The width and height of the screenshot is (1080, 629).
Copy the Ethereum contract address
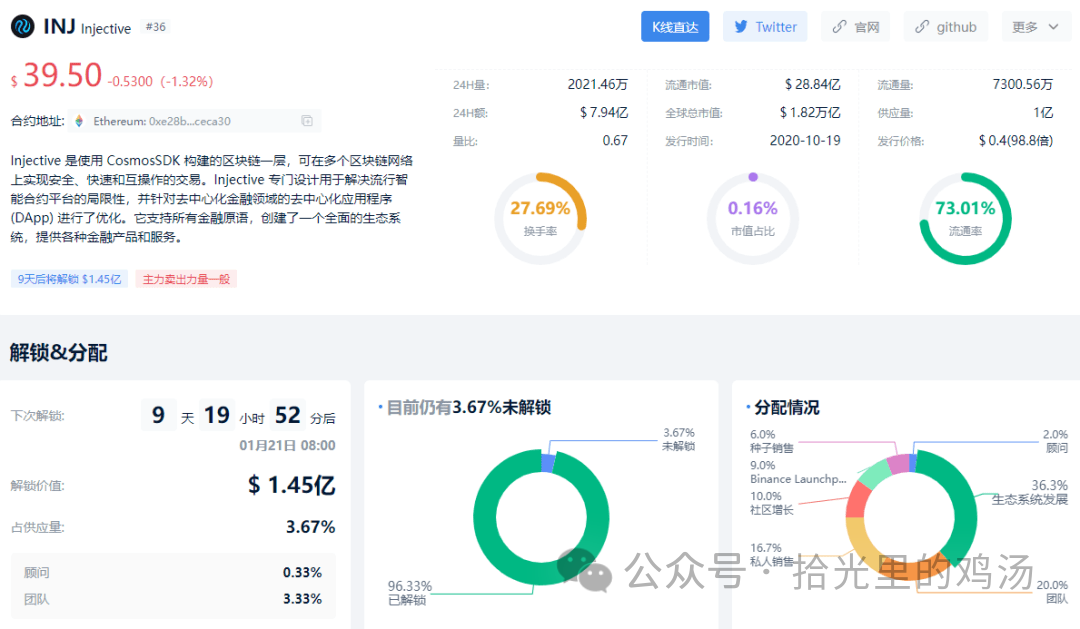click(x=307, y=121)
